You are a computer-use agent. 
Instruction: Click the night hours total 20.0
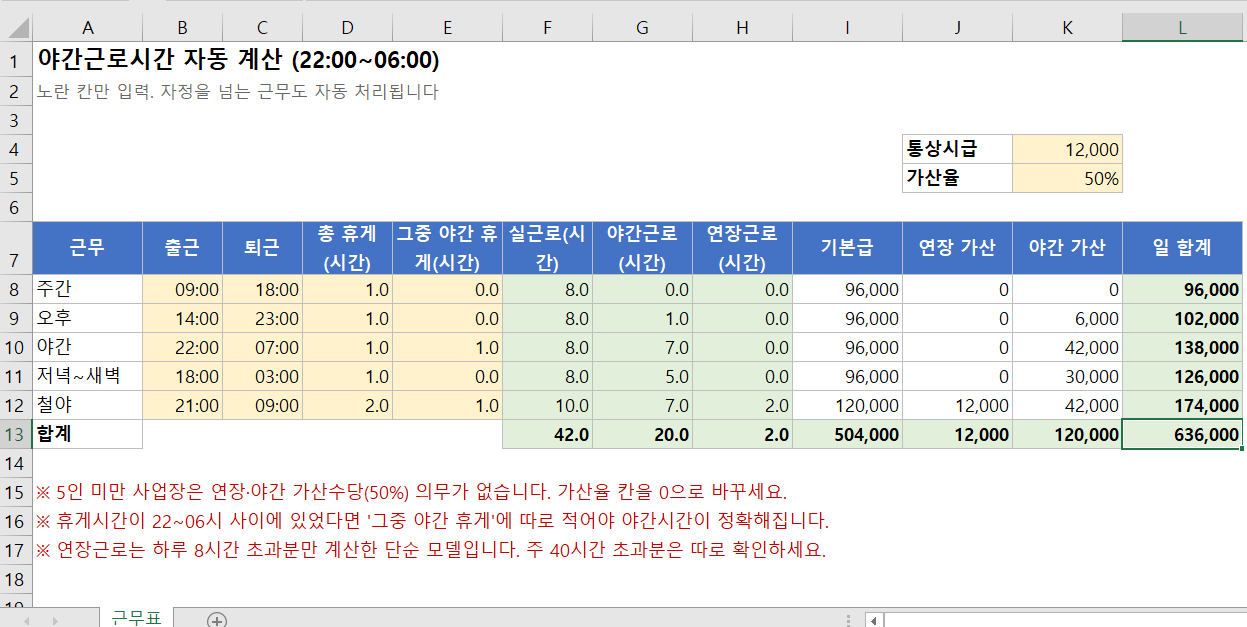(x=642, y=435)
